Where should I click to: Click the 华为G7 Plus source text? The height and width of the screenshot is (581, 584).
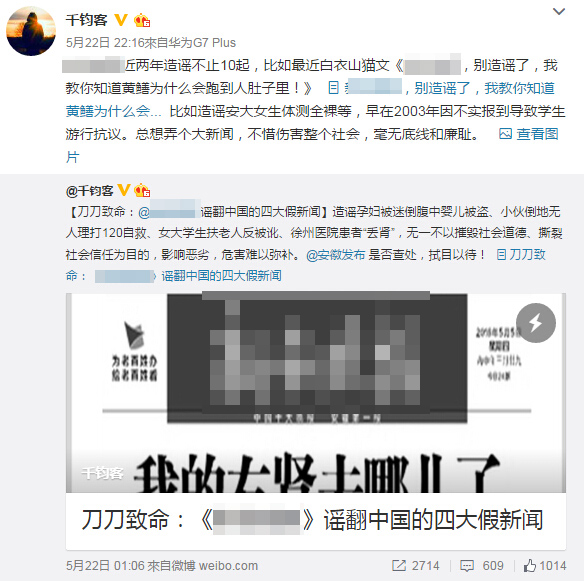point(202,42)
